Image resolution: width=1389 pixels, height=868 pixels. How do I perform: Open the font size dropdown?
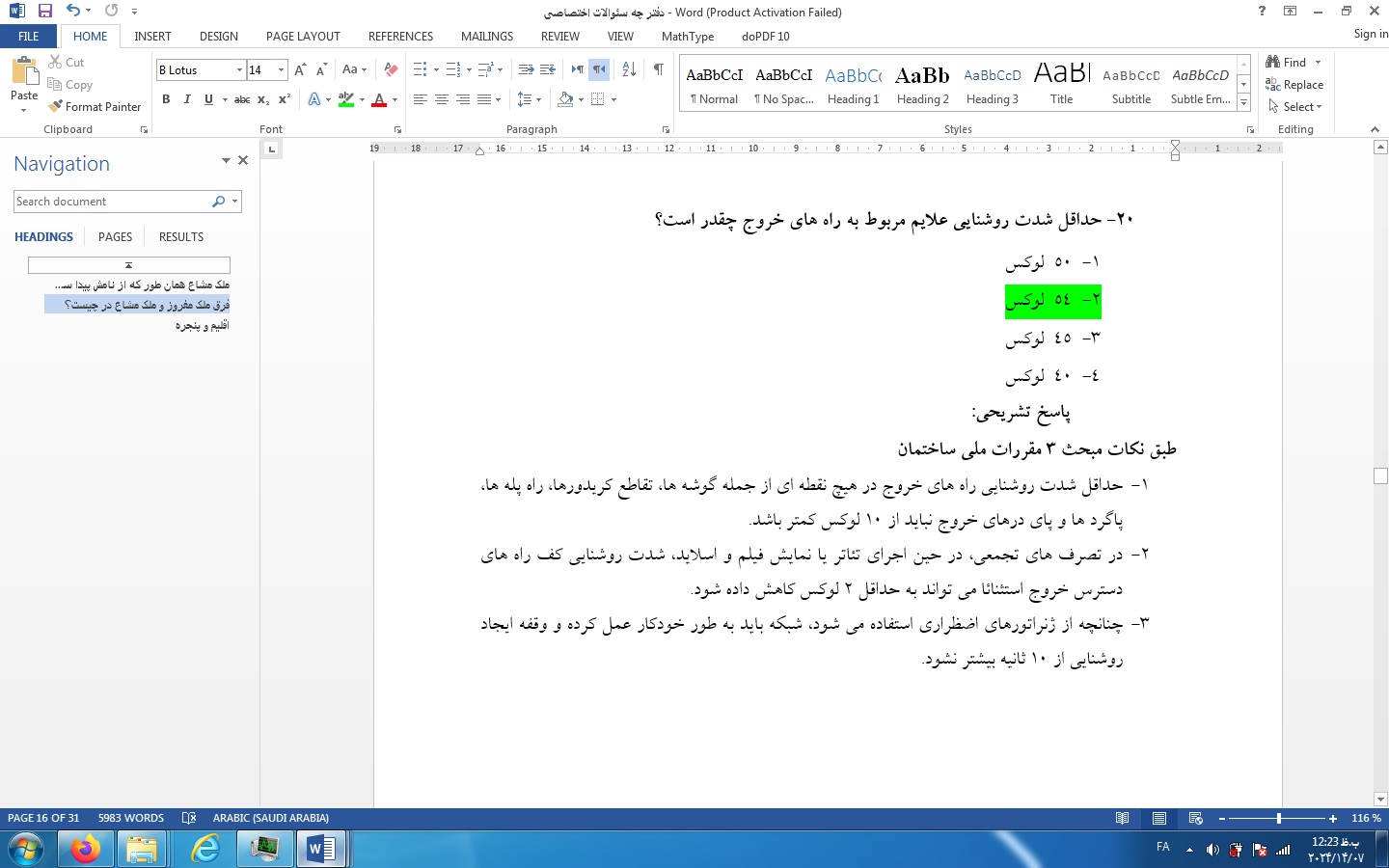[x=281, y=70]
